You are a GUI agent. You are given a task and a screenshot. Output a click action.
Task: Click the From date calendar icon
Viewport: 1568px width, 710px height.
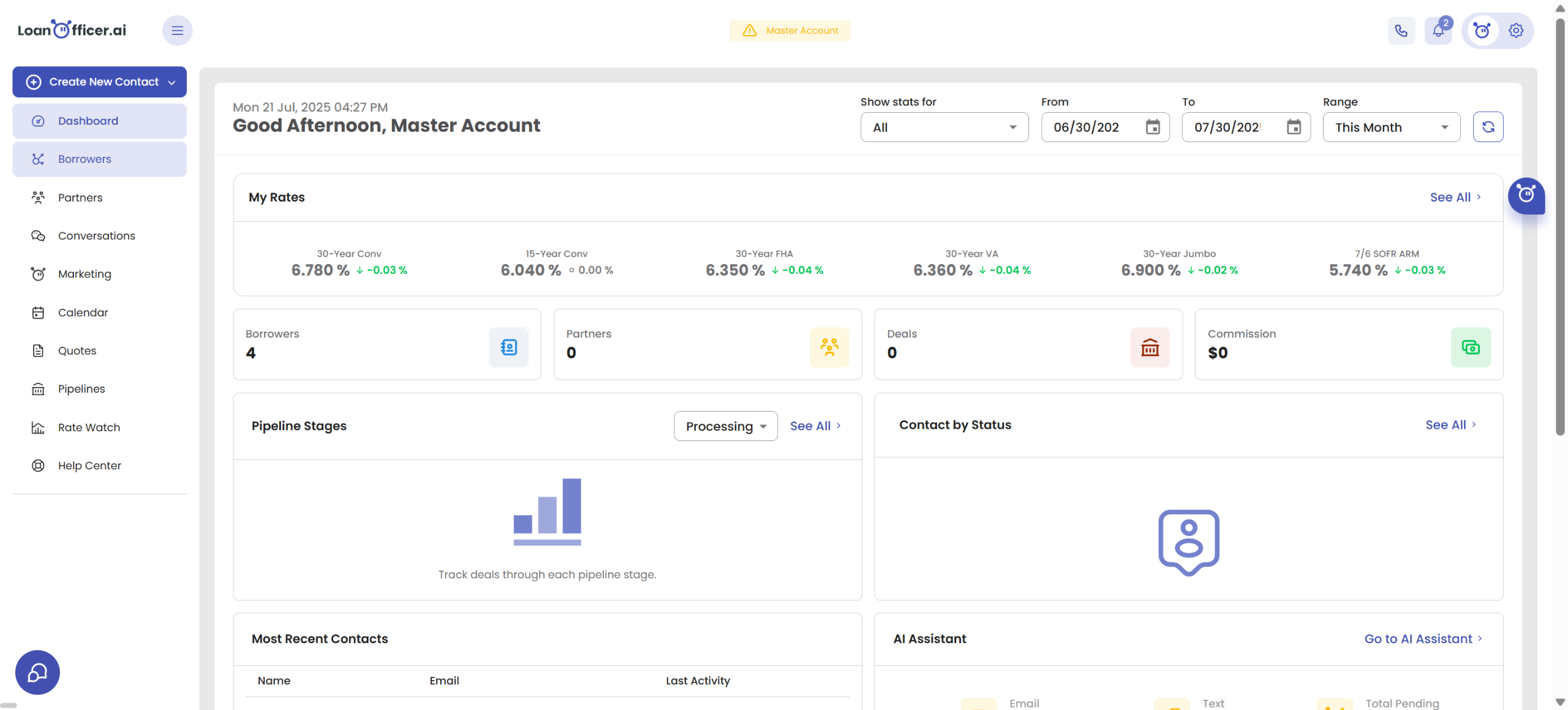1153,127
